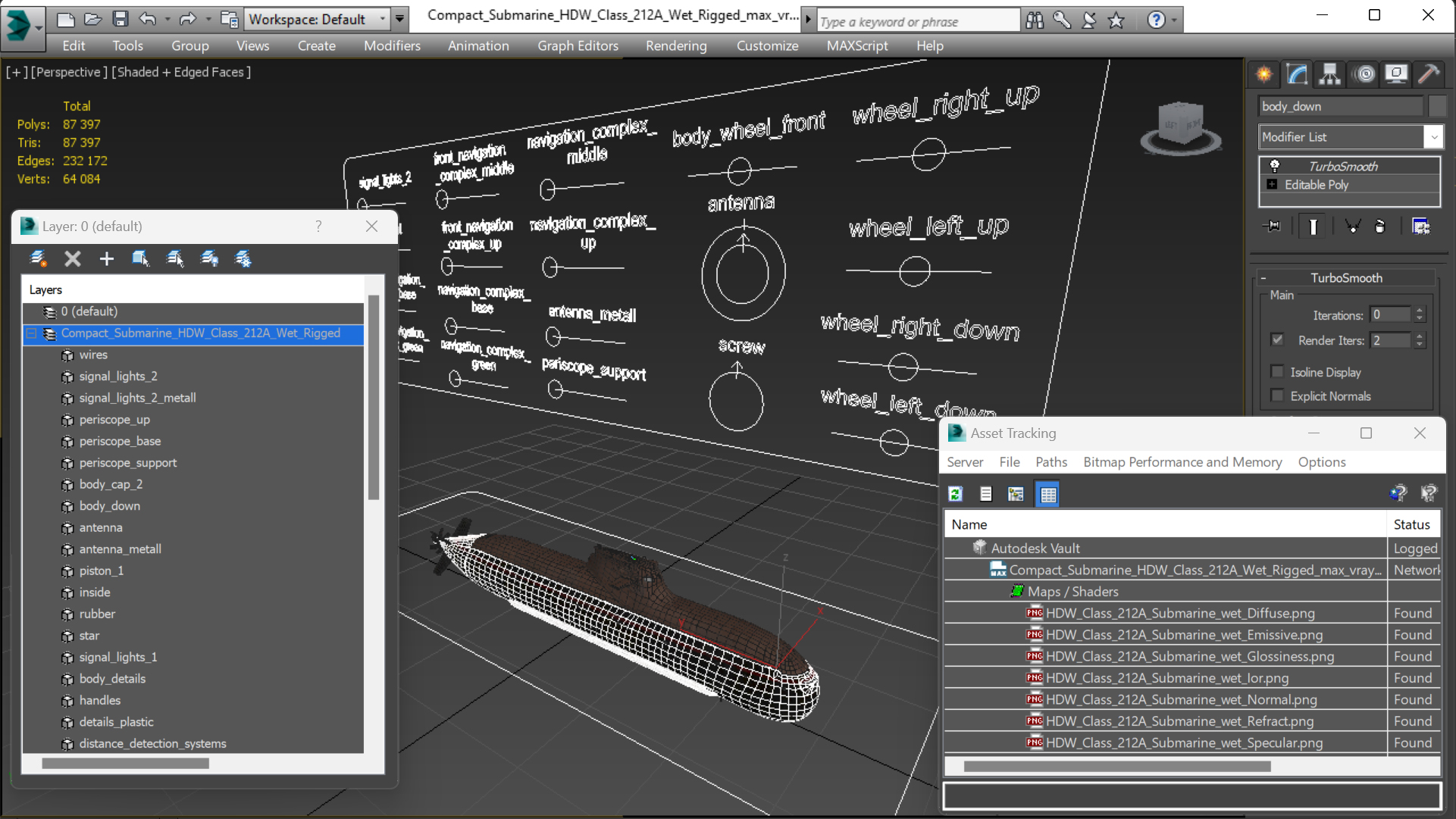Click the ViewCube in the viewport
The image size is (1456, 819).
[1180, 127]
